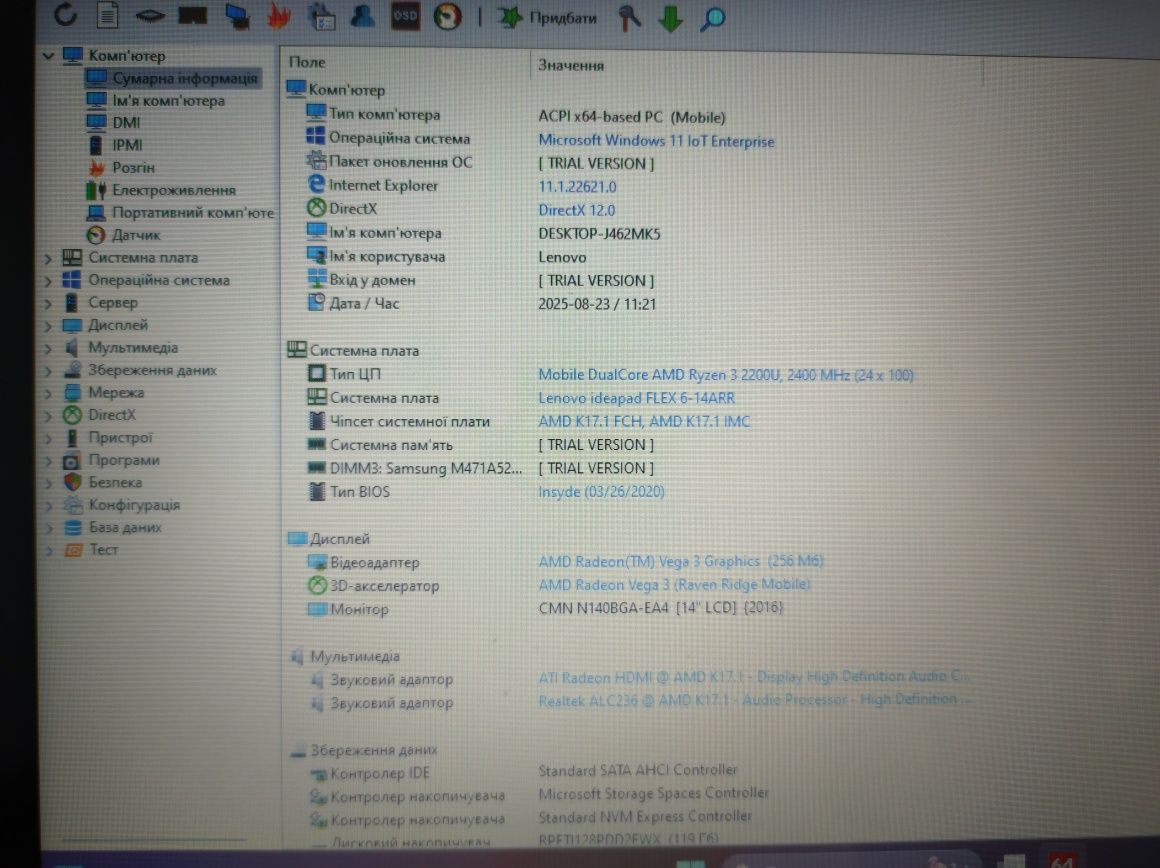Click the Lenovo ideapad FLEX 6-14ARR link
1160x868 pixels.
[636, 398]
